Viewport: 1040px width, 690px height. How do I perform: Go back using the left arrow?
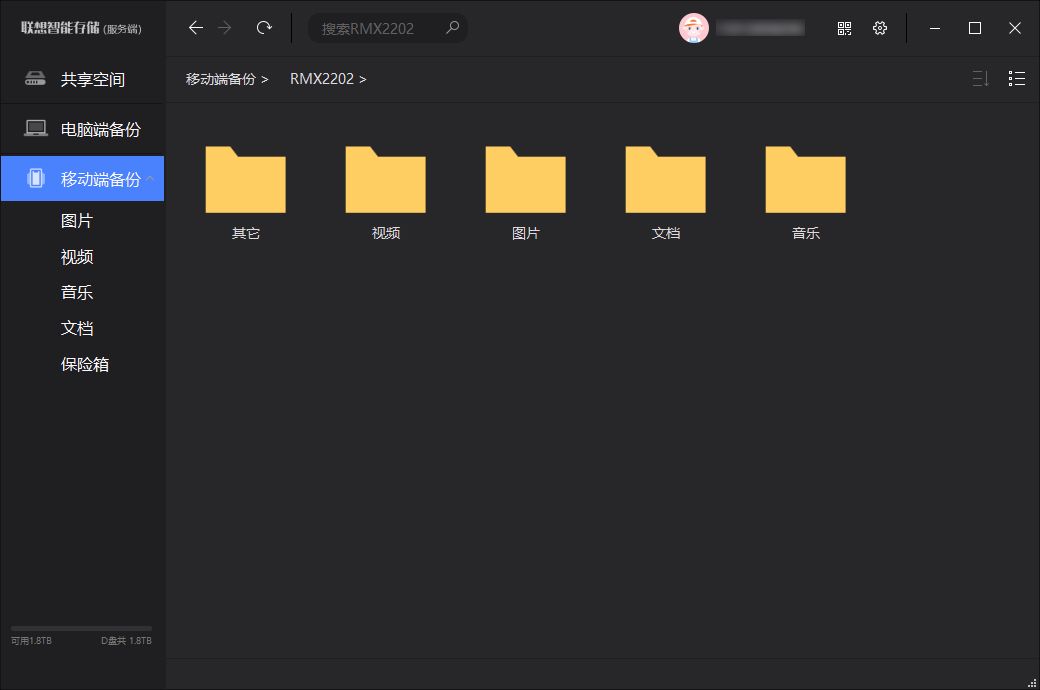[196, 28]
